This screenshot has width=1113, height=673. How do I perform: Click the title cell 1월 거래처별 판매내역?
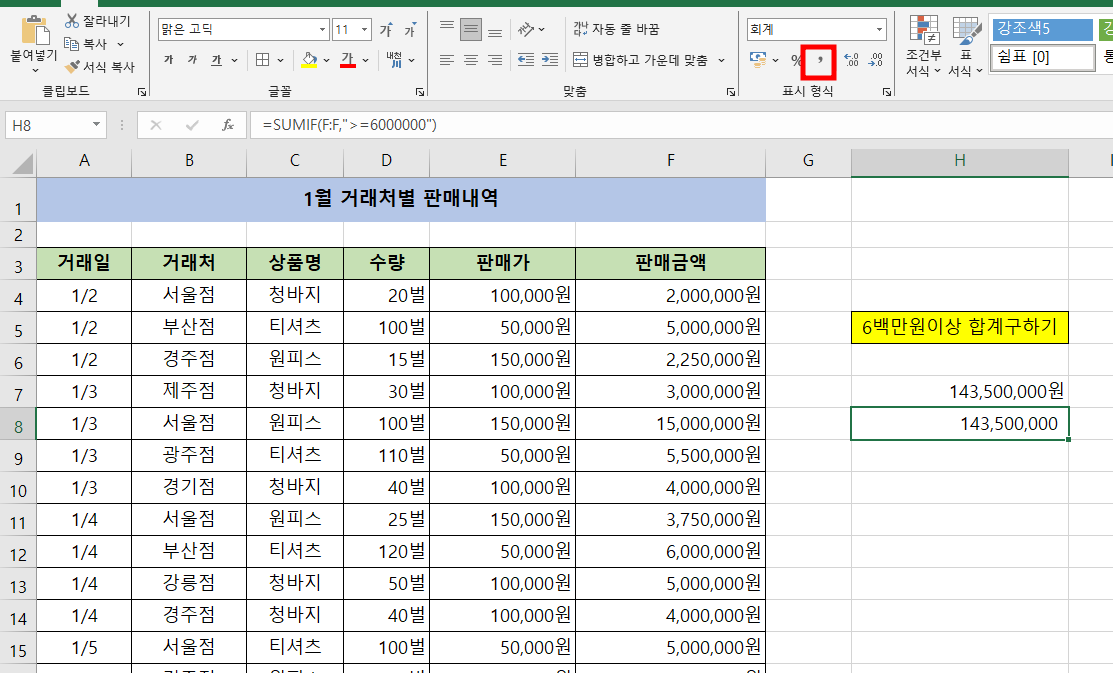401,199
